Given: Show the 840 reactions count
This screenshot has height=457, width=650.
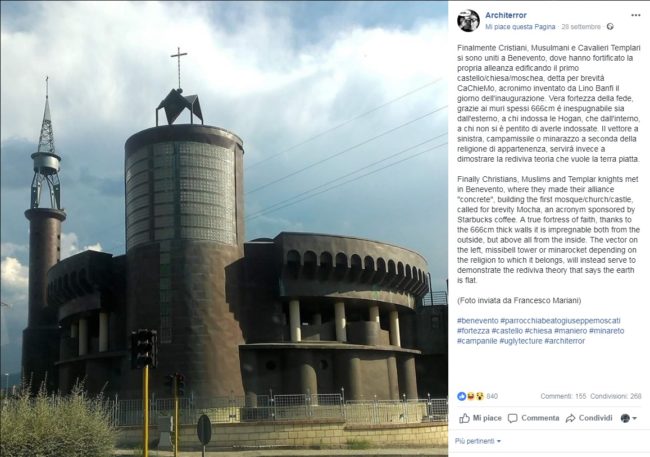Looking at the screenshot, I should (492, 396).
